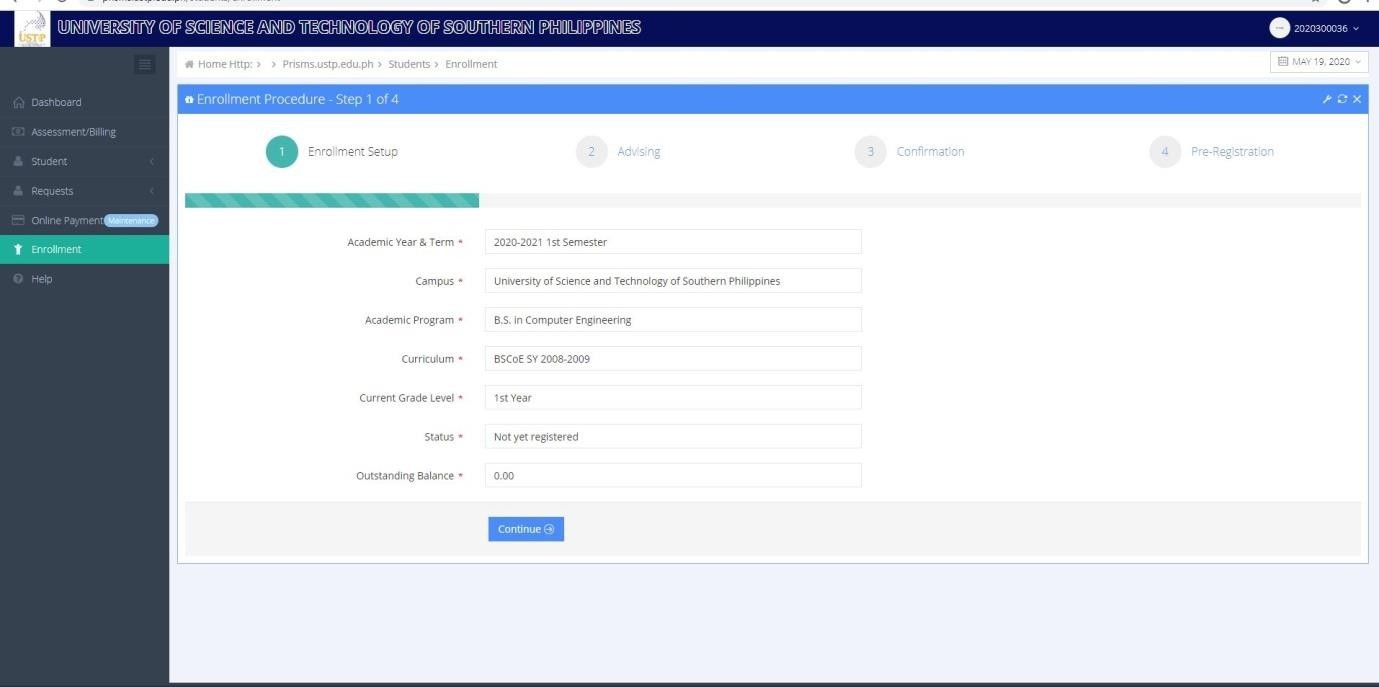Viewport: 1379px width, 687px height.
Task: Expand the Requests submenu chevron
Action: point(152,191)
